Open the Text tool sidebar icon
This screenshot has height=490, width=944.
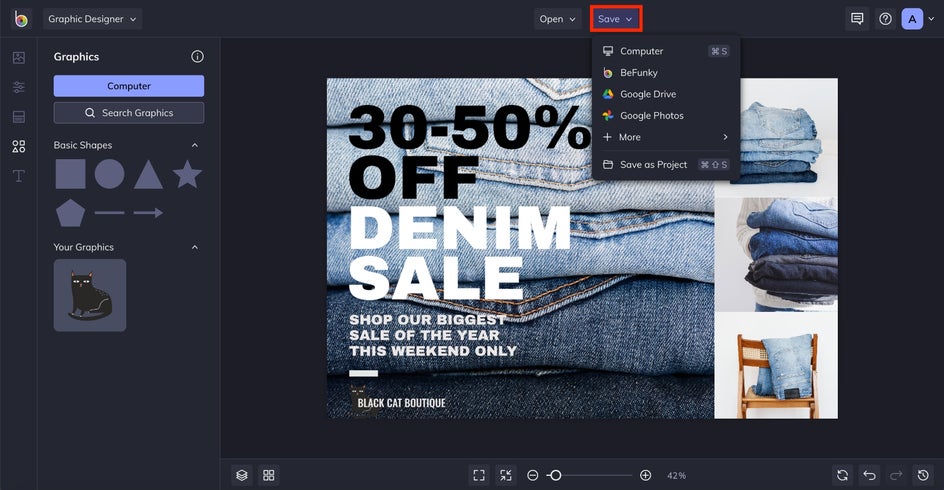(x=19, y=176)
